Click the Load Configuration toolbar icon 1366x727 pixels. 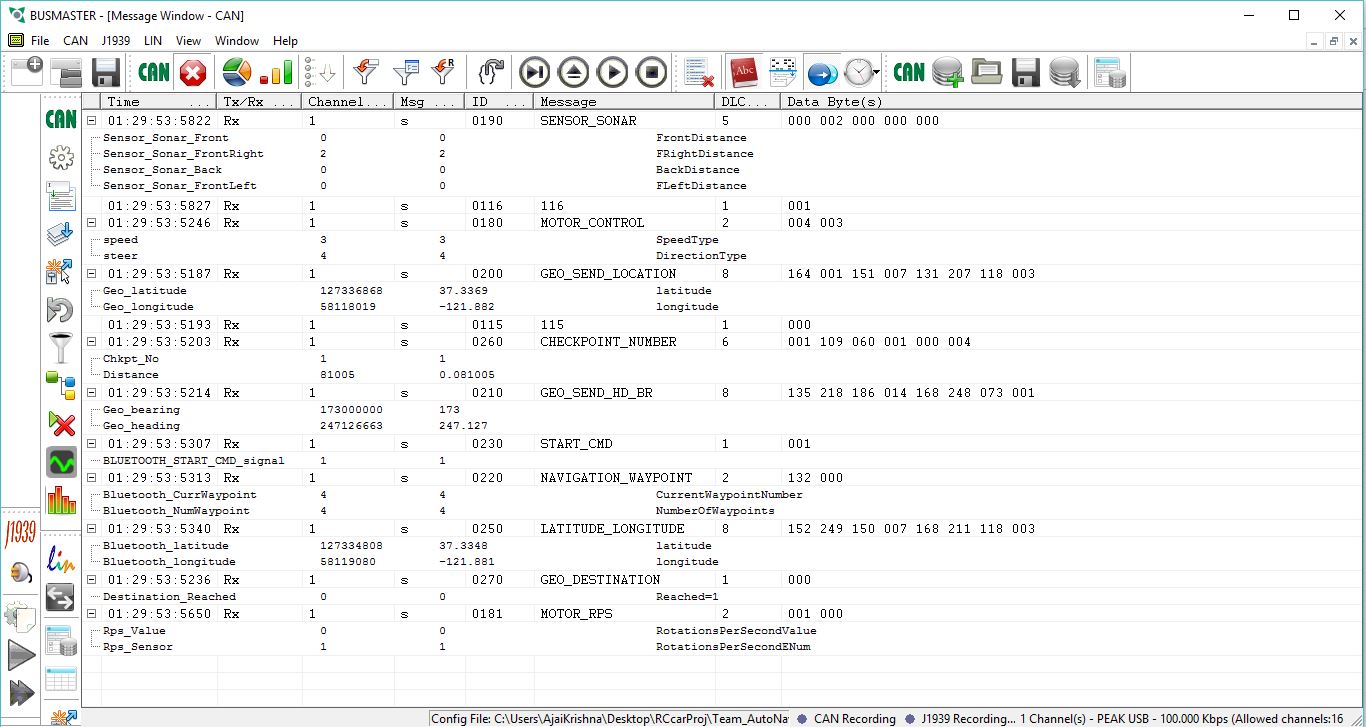66,72
